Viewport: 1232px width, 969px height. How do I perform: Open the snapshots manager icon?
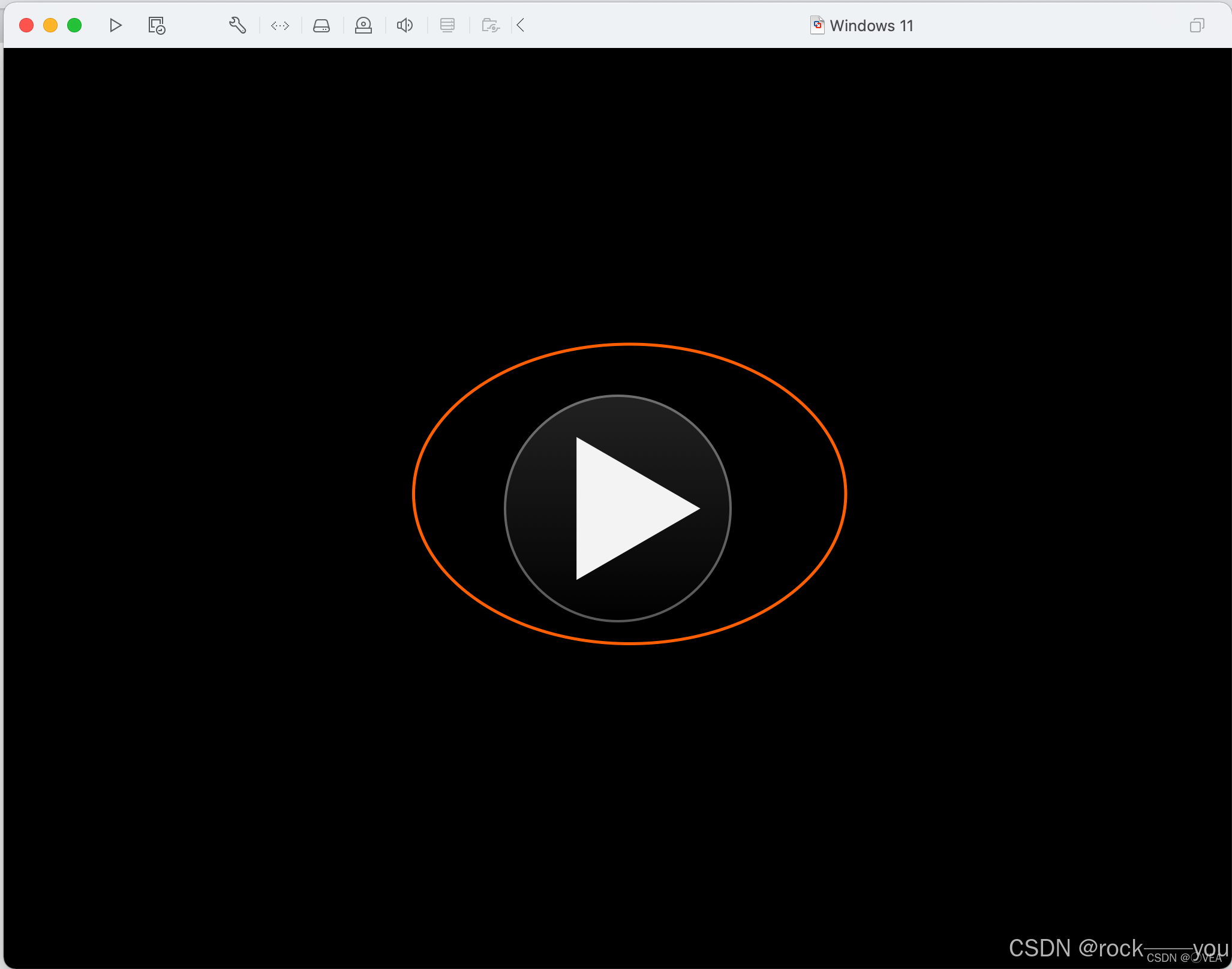coord(157,25)
